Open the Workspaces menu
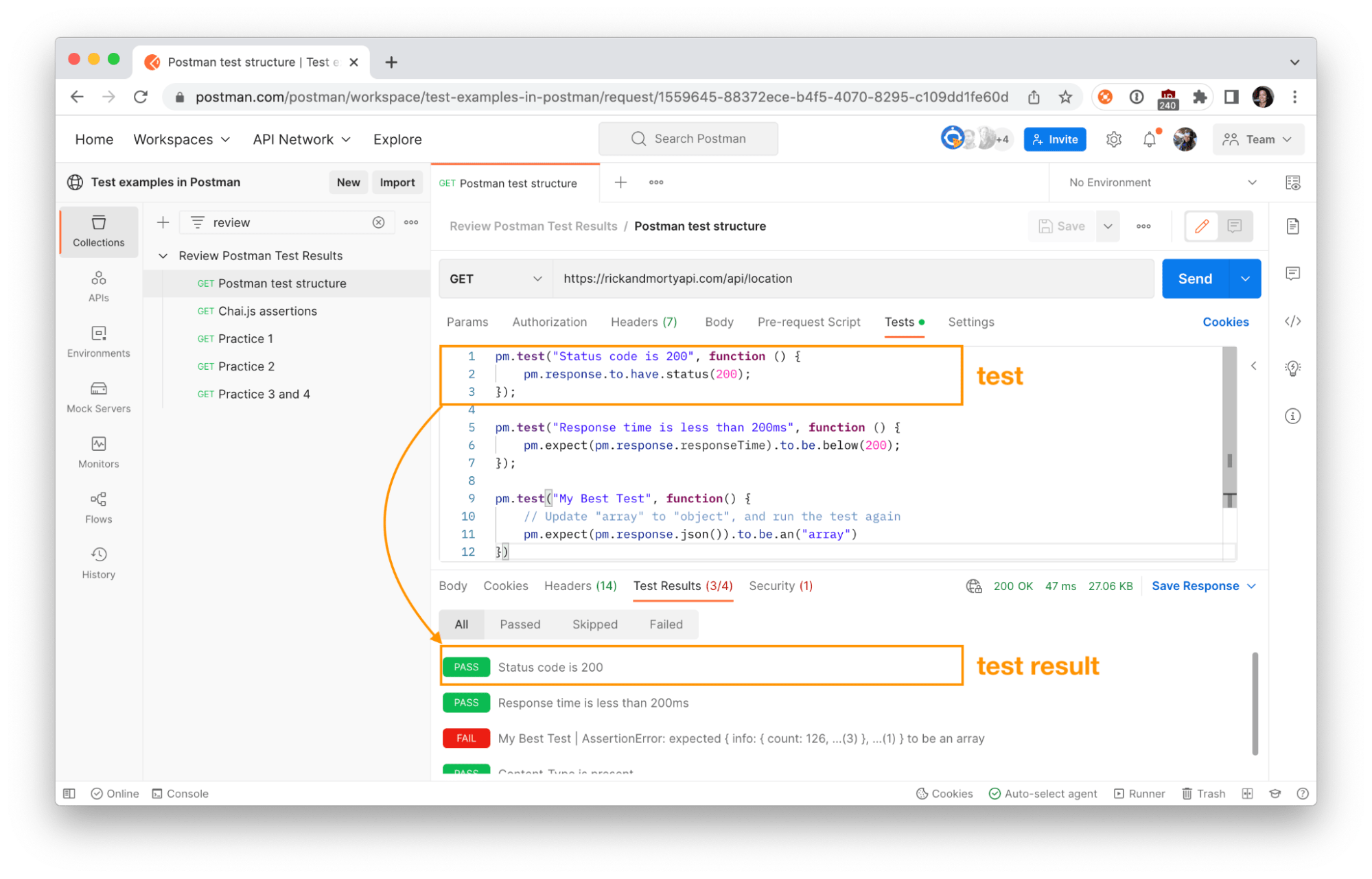This screenshot has height=879, width=1372. point(181,139)
